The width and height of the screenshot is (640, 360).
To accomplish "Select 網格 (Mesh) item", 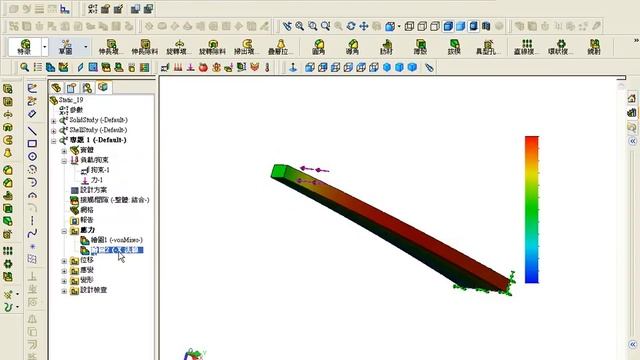I will 82,210.
